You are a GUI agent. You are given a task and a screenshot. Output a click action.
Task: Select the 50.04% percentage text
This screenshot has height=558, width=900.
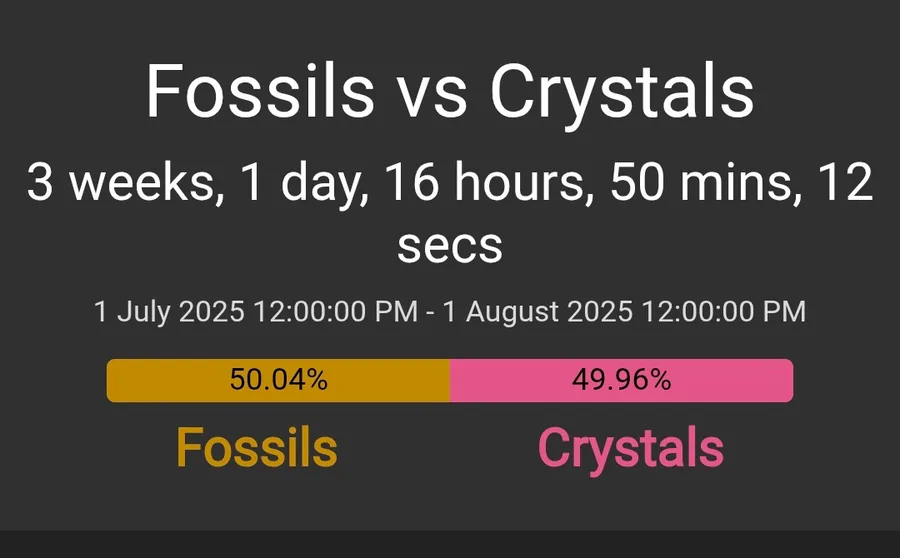pos(278,379)
